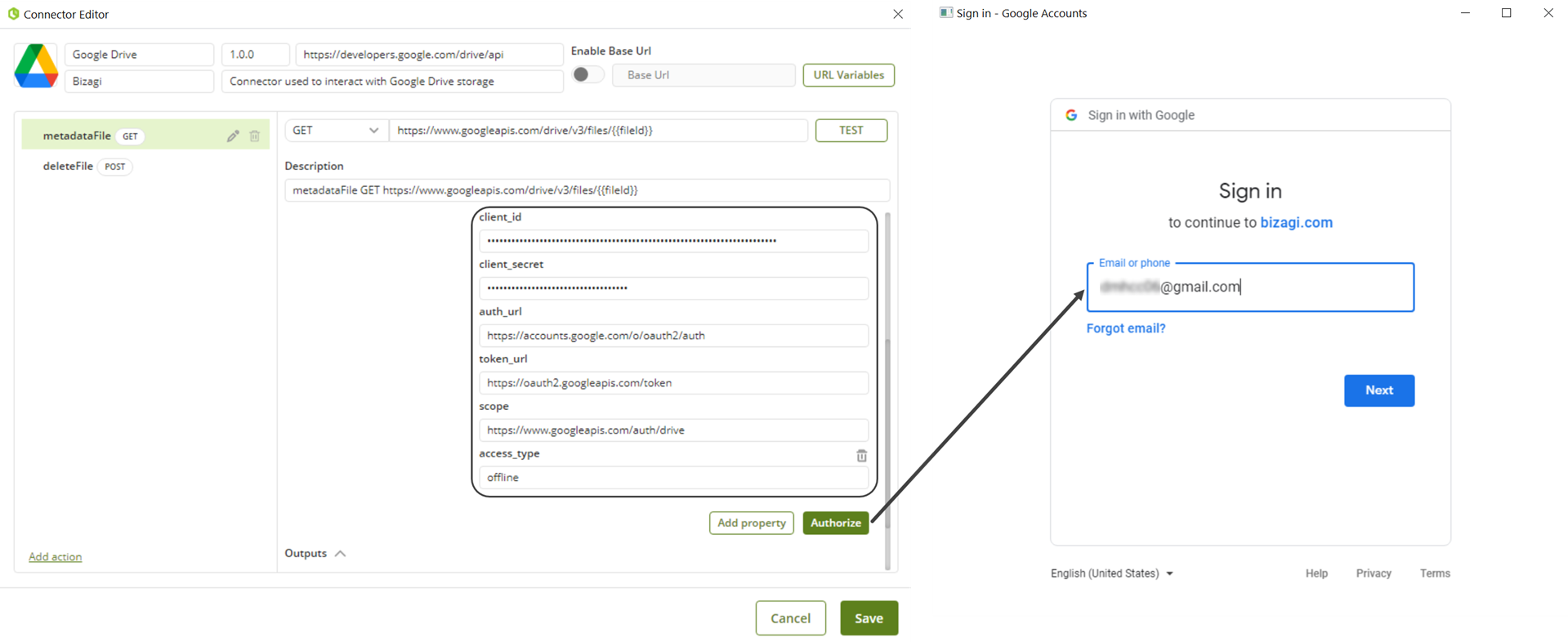Image resolution: width=1568 pixels, height=642 pixels.
Task: Click the scope value field
Action: (673, 430)
